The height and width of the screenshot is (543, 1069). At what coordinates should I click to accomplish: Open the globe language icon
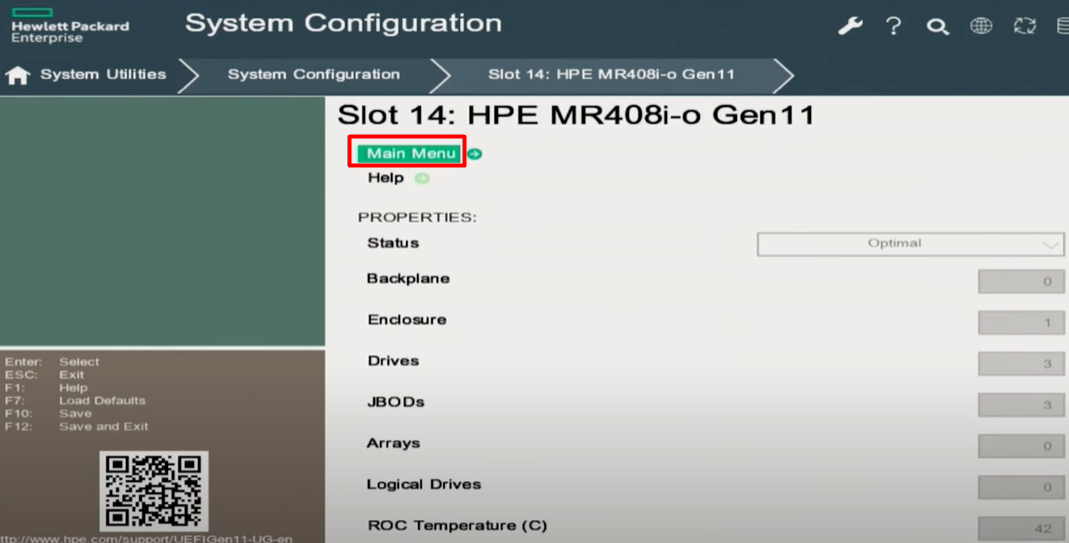[981, 26]
